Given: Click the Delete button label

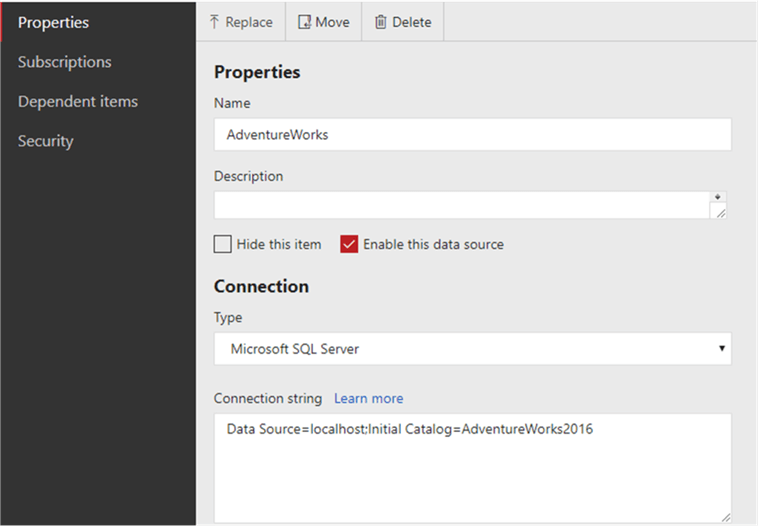Looking at the screenshot, I should [411, 22].
